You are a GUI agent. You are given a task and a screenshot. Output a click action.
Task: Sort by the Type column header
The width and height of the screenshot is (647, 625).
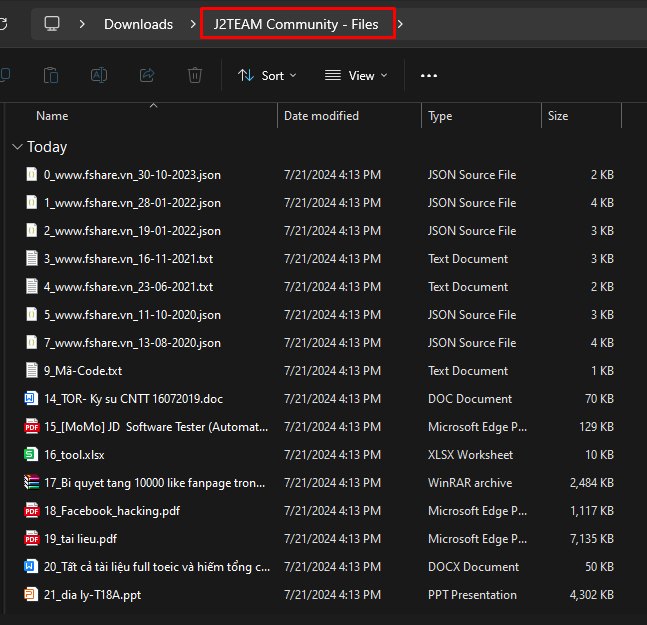[x=440, y=116]
